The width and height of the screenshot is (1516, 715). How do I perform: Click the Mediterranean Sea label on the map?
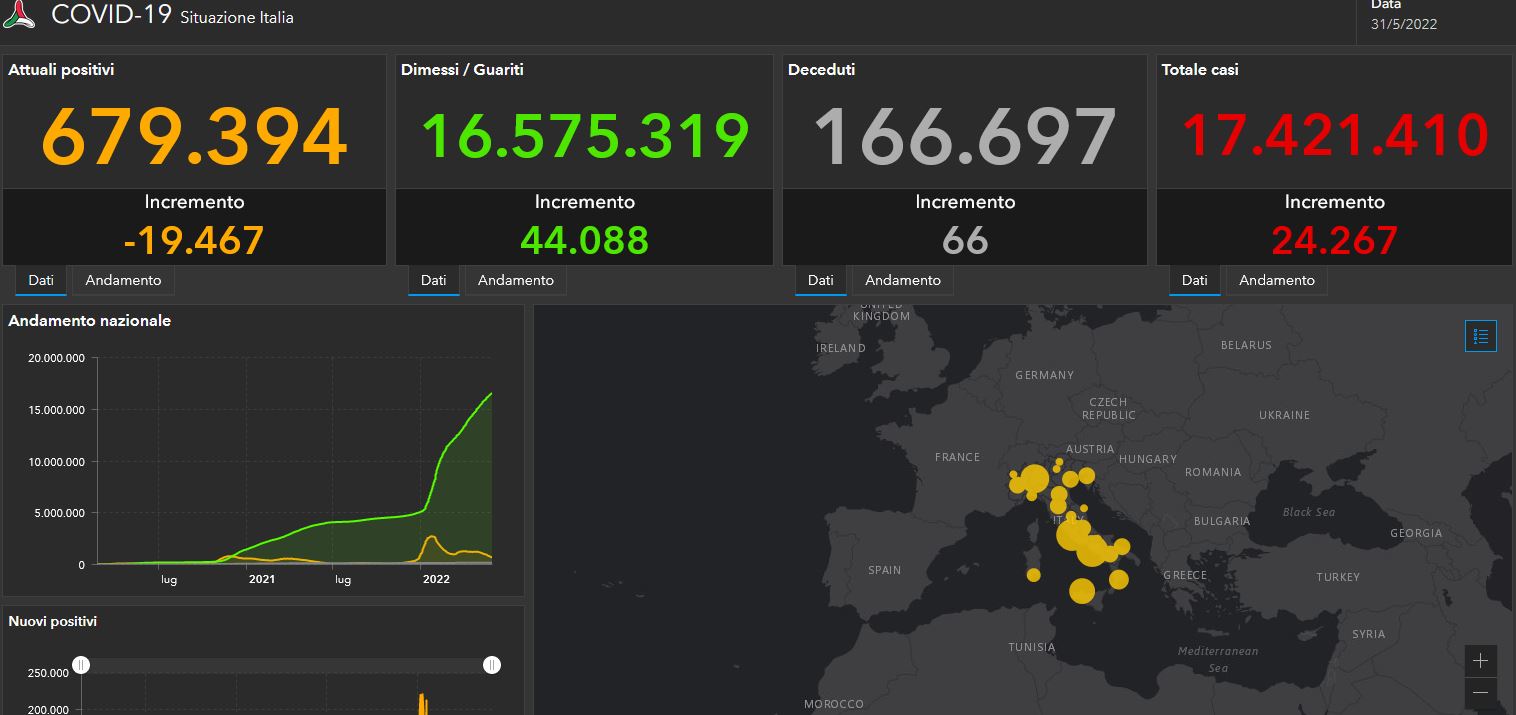pyautogui.click(x=1217, y=659)
